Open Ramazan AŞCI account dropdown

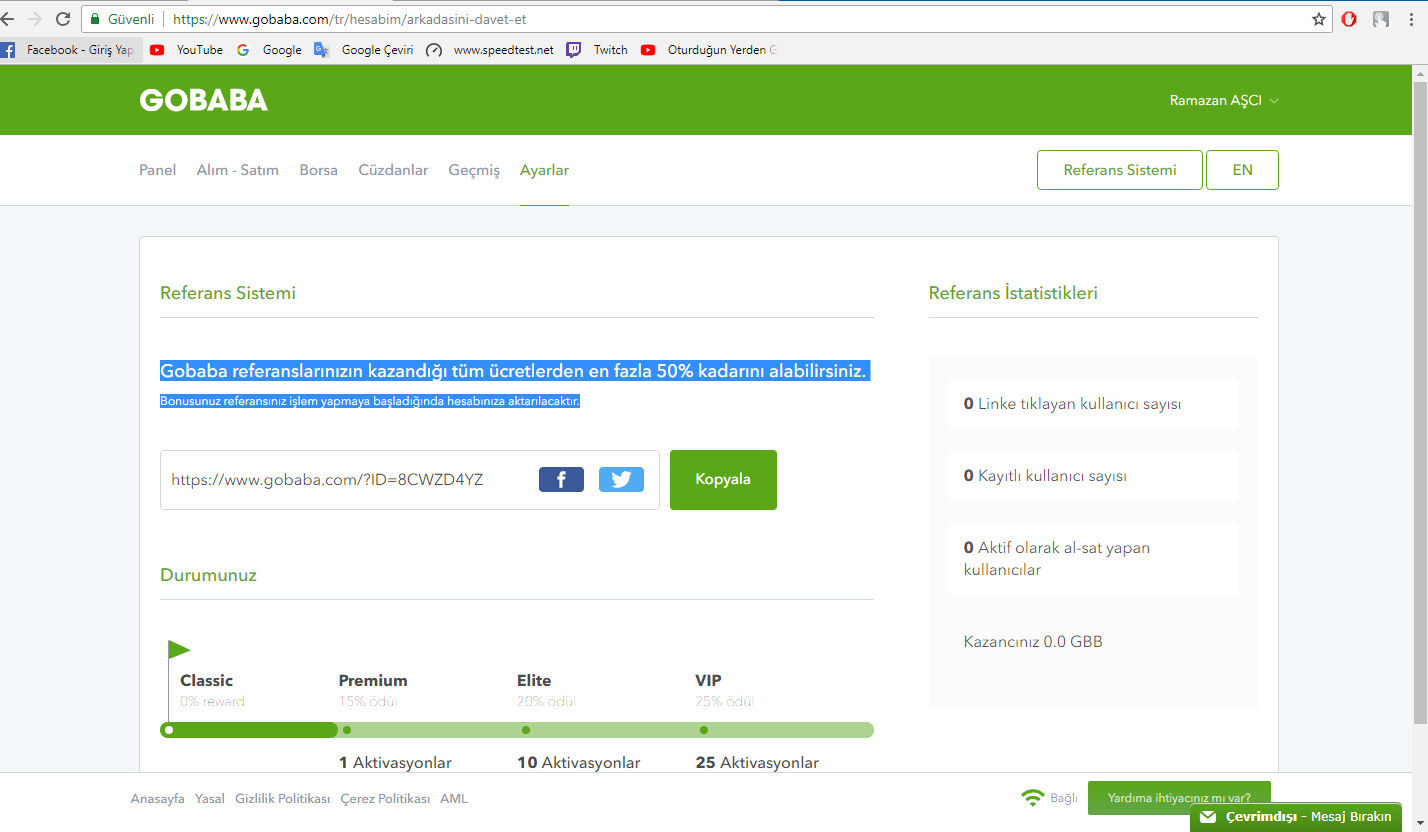(x=1224, y=100)
